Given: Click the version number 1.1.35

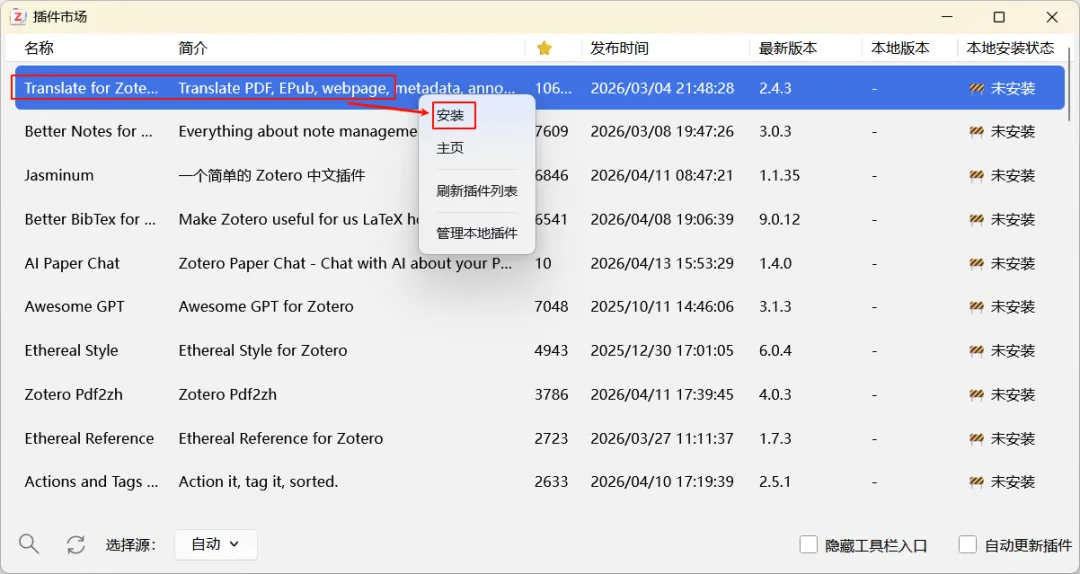Looking at the screenshot, I should click(x=780, y=176).
